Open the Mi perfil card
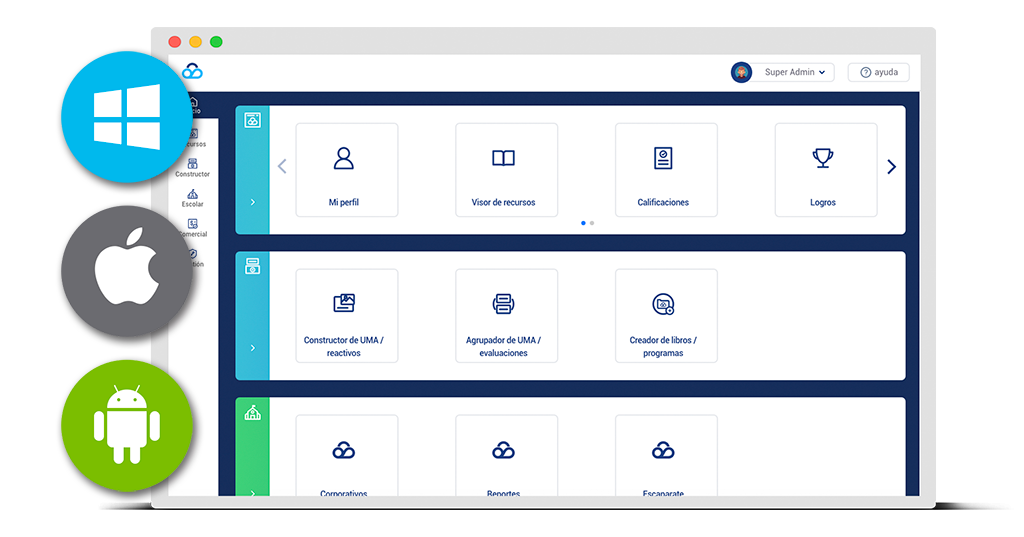The height and width of the screenshot is (537, 1024). pyautogui.click(x=346, y=170)
